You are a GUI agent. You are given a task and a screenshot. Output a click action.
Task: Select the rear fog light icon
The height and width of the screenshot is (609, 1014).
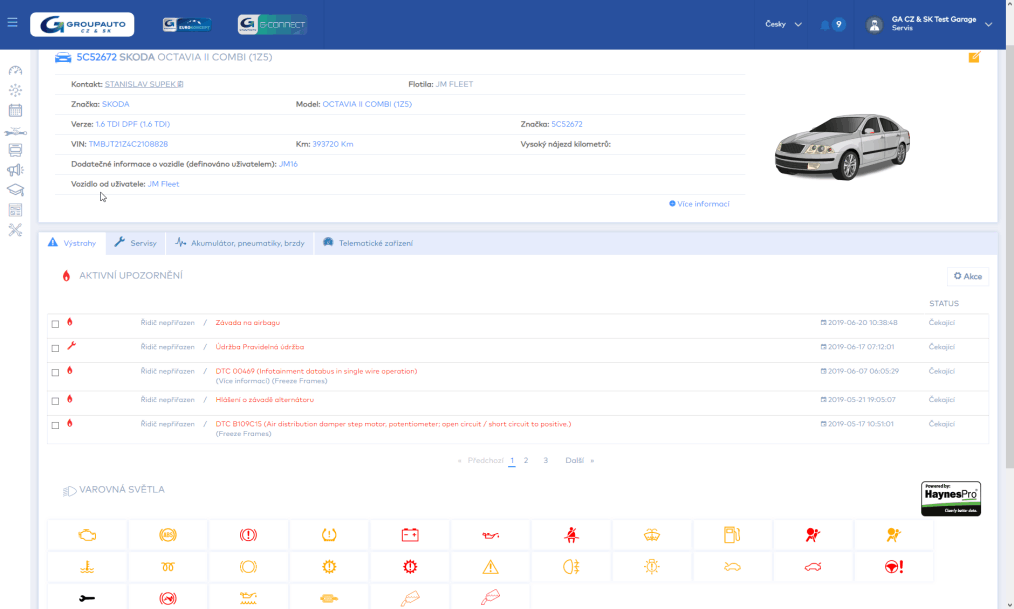coord(571,567)
